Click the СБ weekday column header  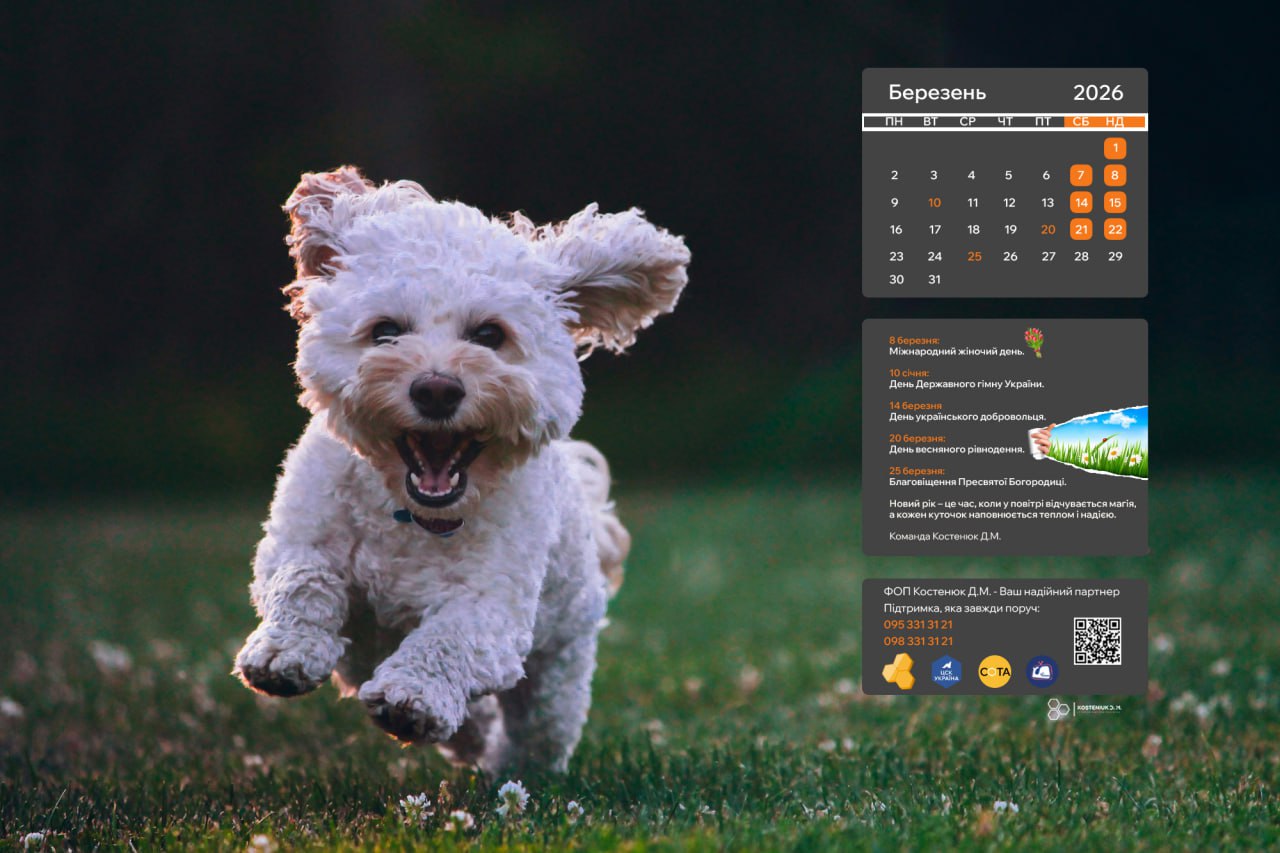(1080, 122)
